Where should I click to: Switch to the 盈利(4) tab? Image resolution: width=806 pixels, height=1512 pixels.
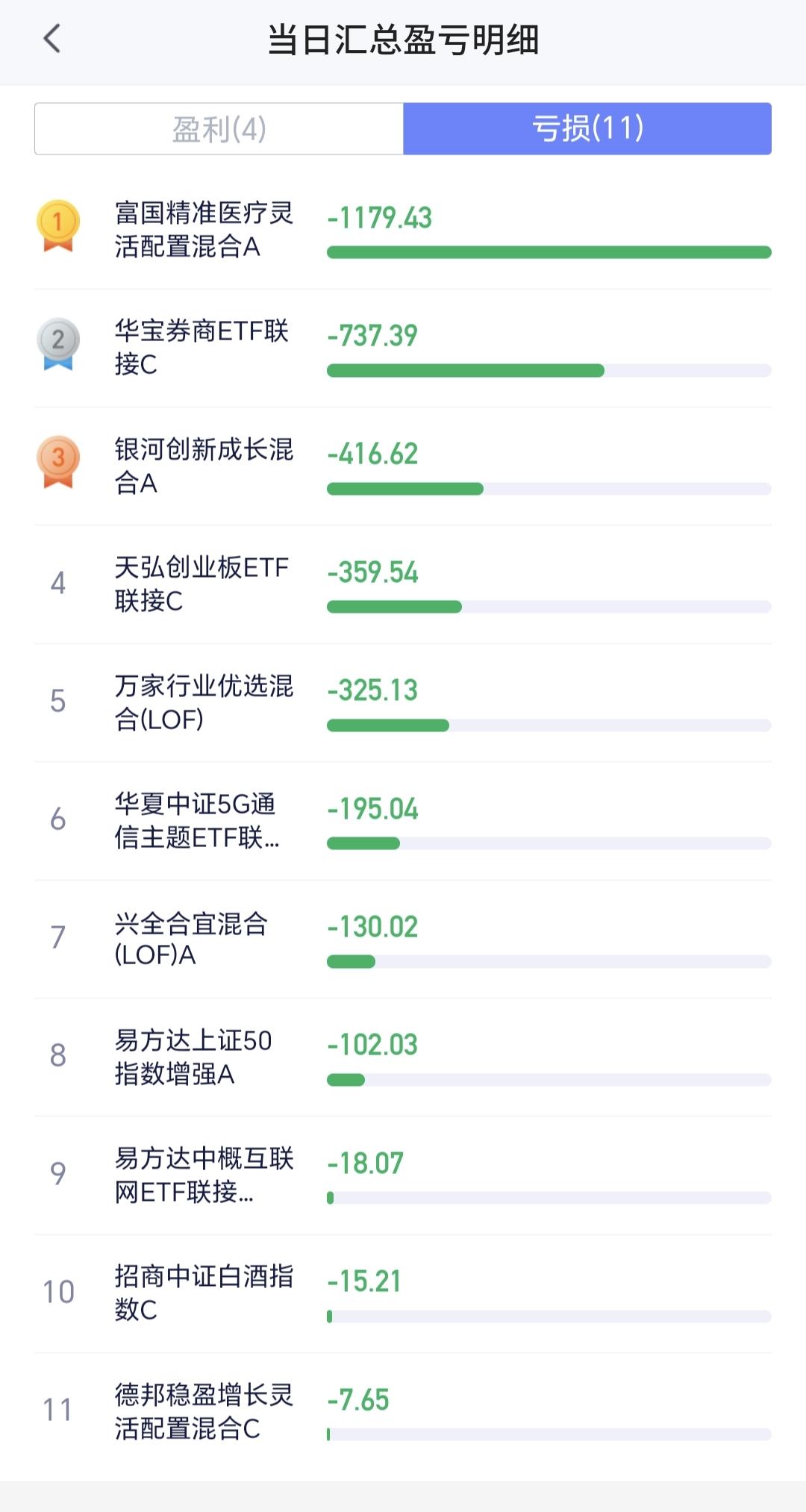(219, 129)
